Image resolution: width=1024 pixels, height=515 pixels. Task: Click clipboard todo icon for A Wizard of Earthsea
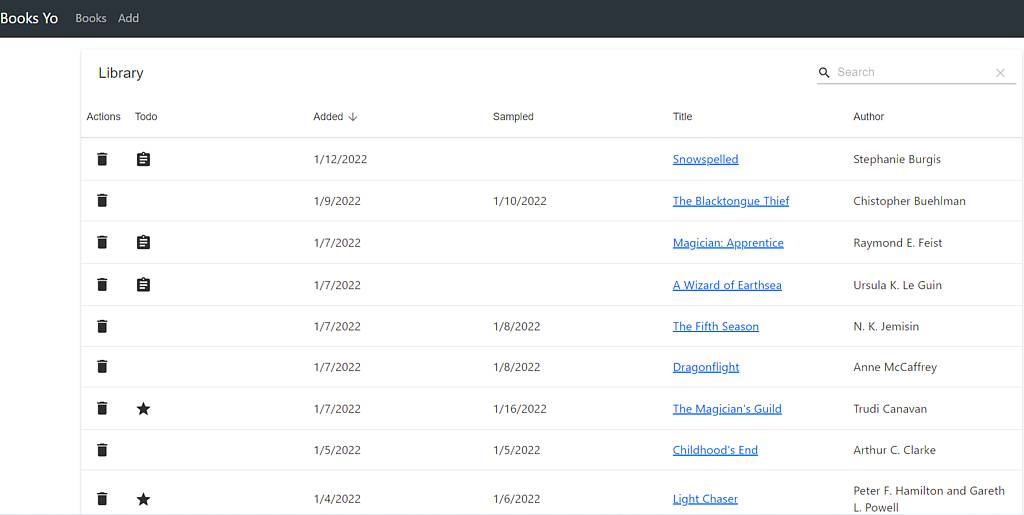click(x=144, y=285)
